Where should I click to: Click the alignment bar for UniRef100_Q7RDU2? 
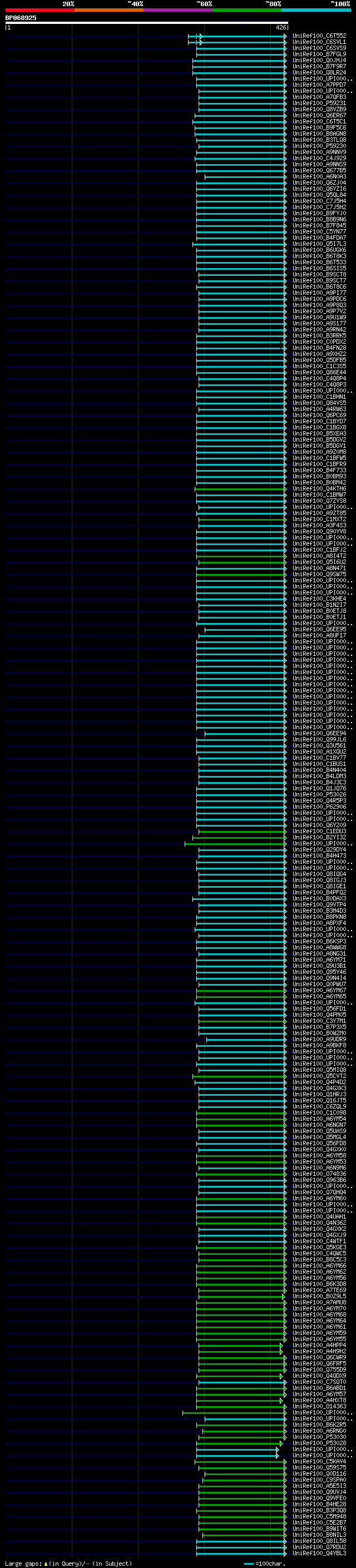pyautogui.click(x=241, y=1548)
